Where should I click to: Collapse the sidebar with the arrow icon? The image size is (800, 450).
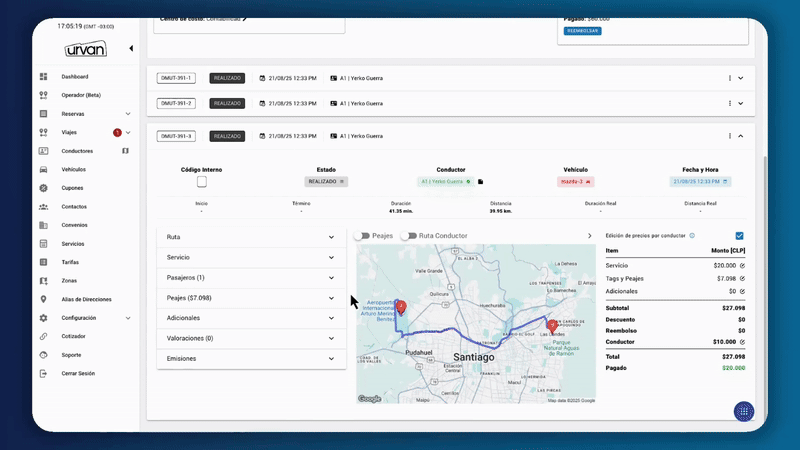click(131, 48)
